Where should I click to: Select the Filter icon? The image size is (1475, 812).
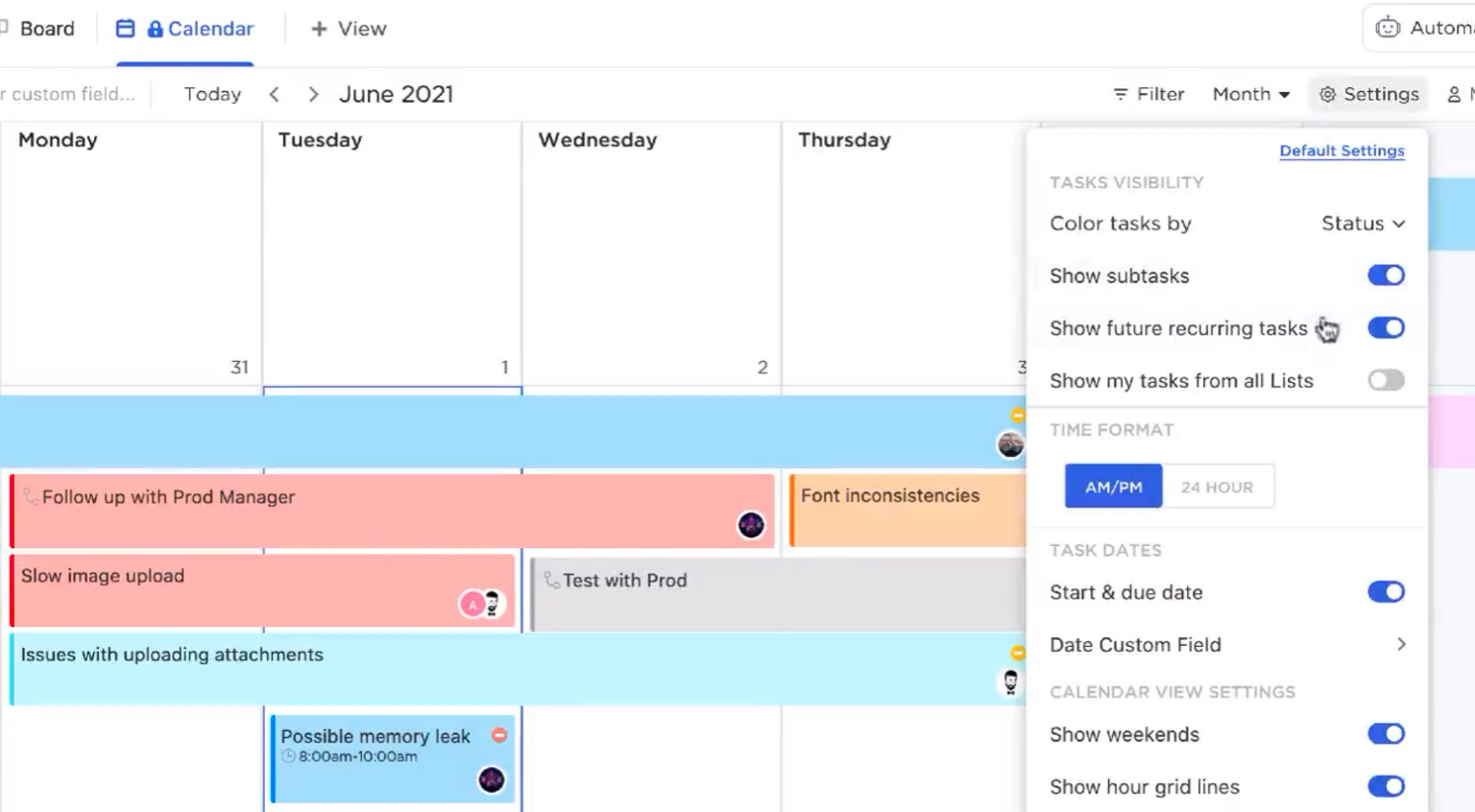pyautogui.click(x=1121, y=93)
